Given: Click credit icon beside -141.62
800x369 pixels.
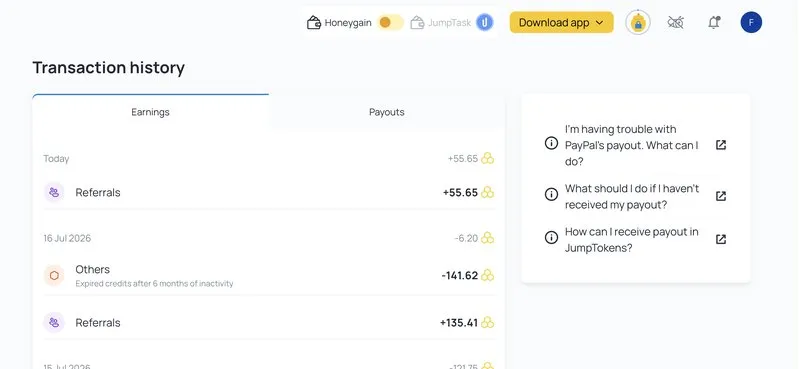Looking at the screenshot, I should (x=488, y=276).
